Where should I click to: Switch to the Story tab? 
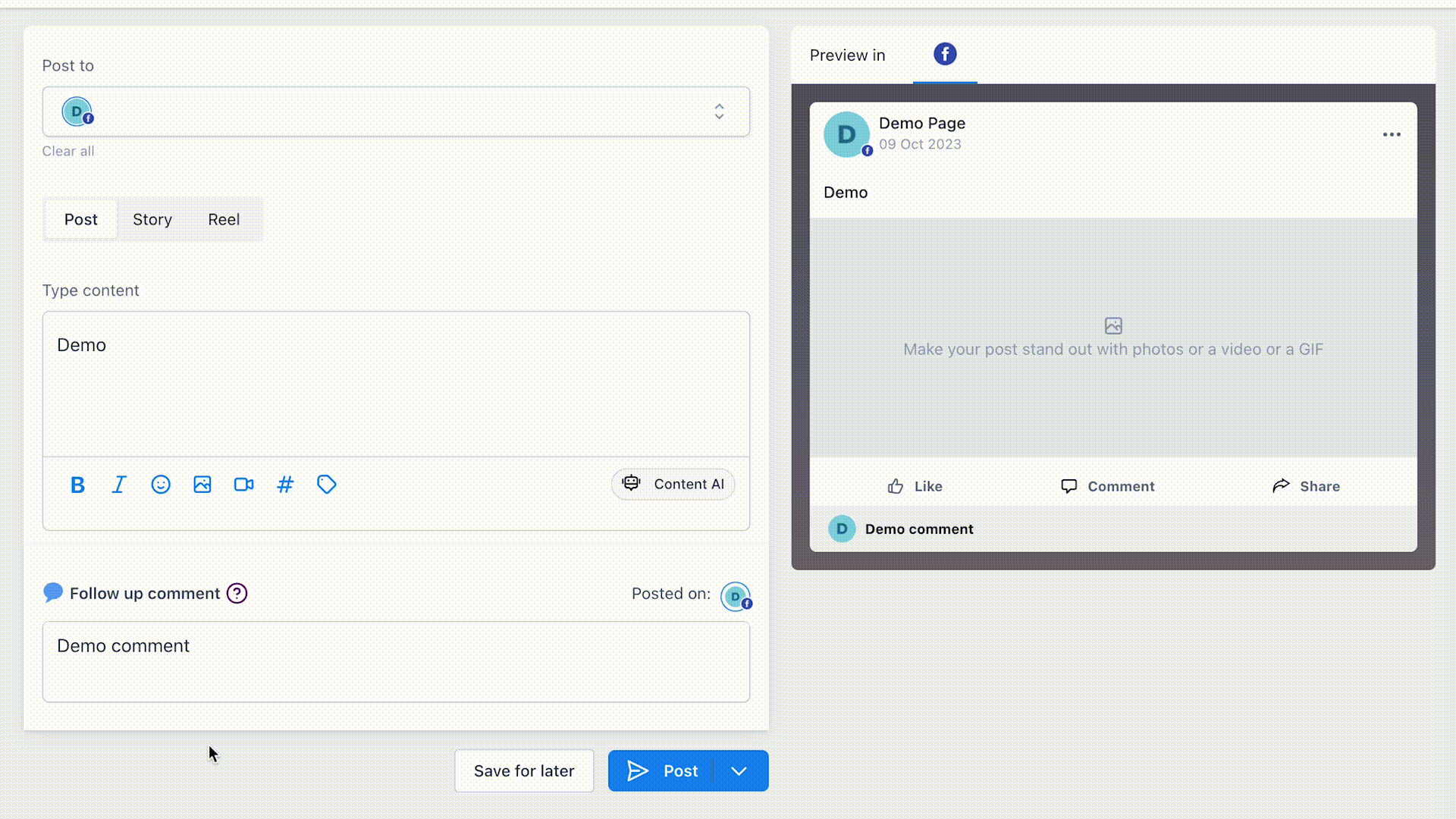pyautogui.click(x=152, y=219)
